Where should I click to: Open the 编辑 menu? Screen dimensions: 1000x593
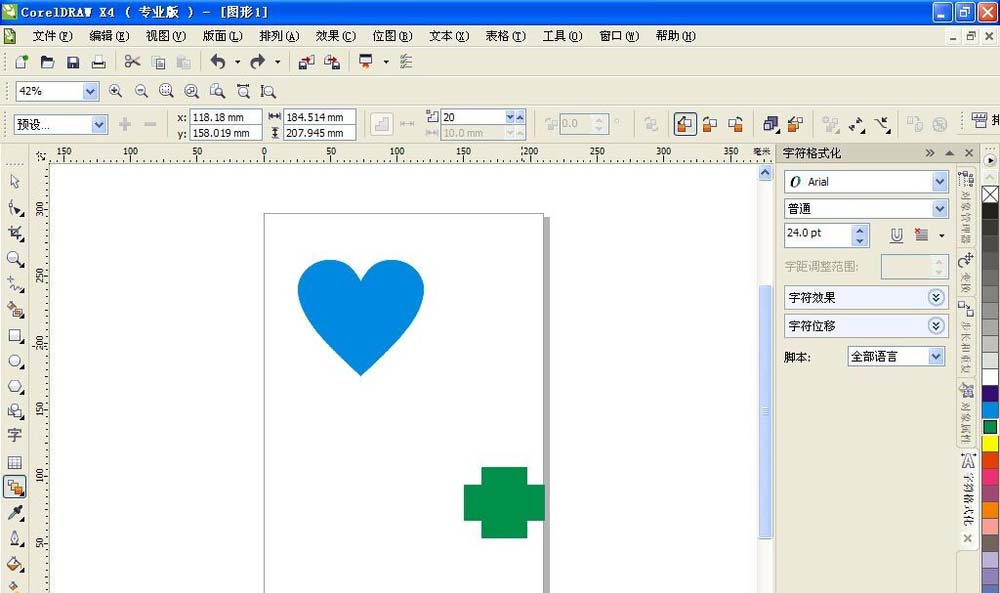[x=109, y=36]
